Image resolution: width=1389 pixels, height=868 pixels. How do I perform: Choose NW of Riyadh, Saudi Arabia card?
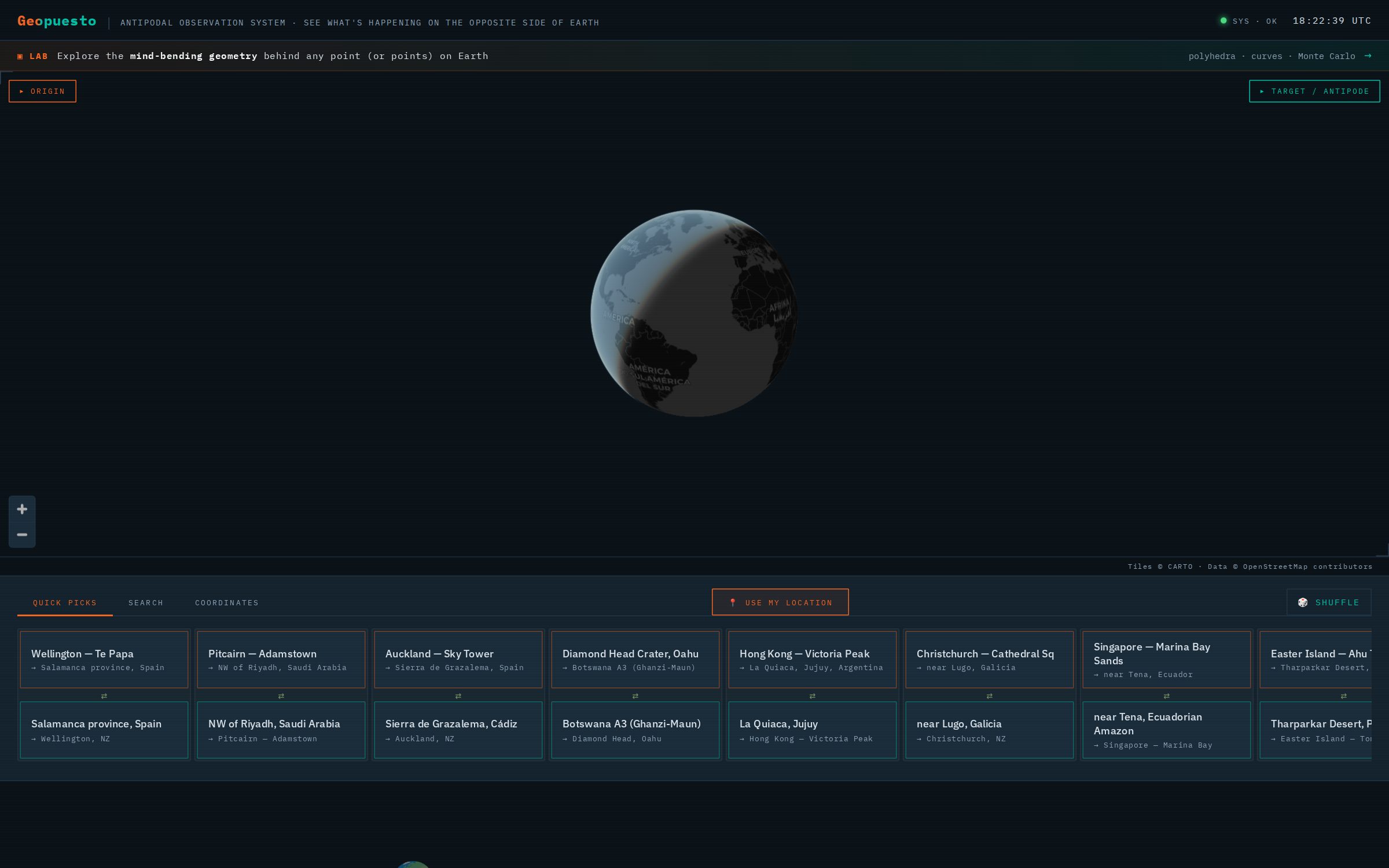tap(281, 730)
